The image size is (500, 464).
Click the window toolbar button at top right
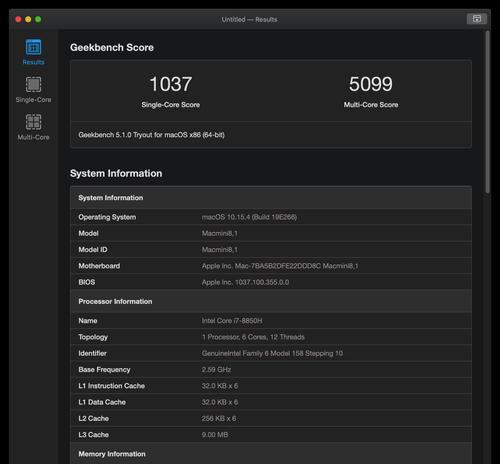coord(477,19)
